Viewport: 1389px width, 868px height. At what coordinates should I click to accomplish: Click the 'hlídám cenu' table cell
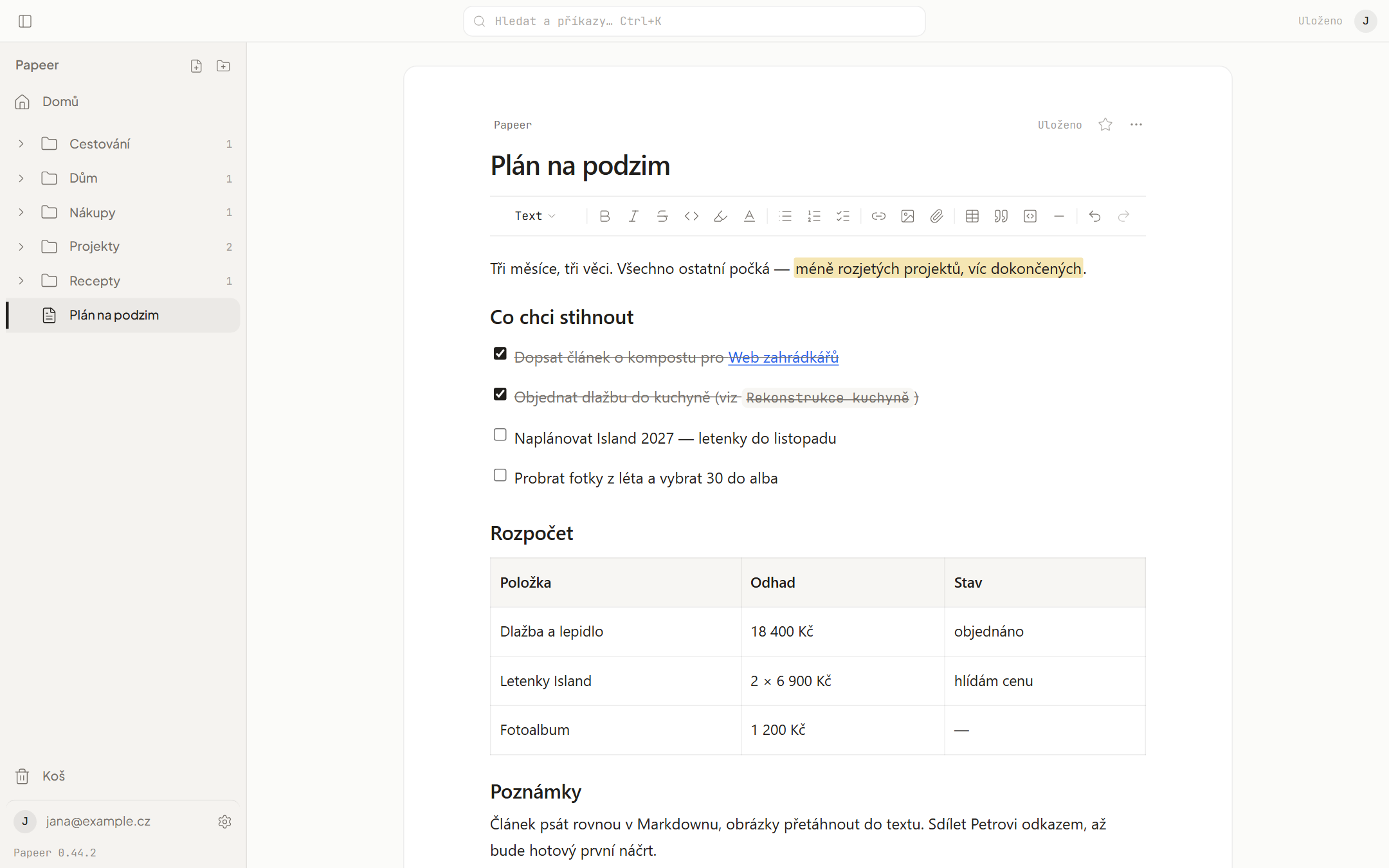(1045, 681)
